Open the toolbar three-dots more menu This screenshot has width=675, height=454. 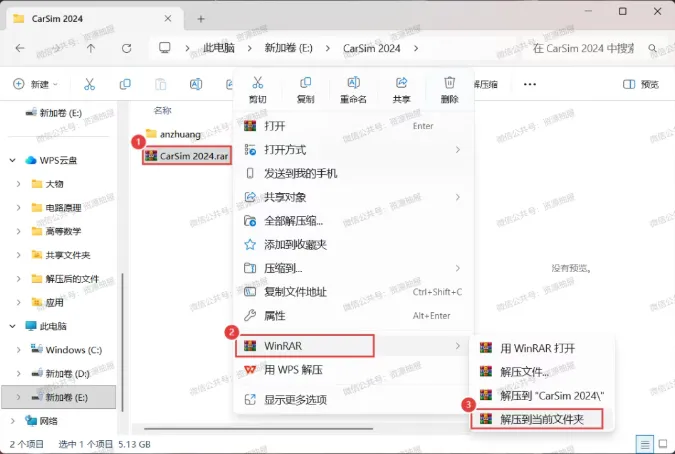529,84
